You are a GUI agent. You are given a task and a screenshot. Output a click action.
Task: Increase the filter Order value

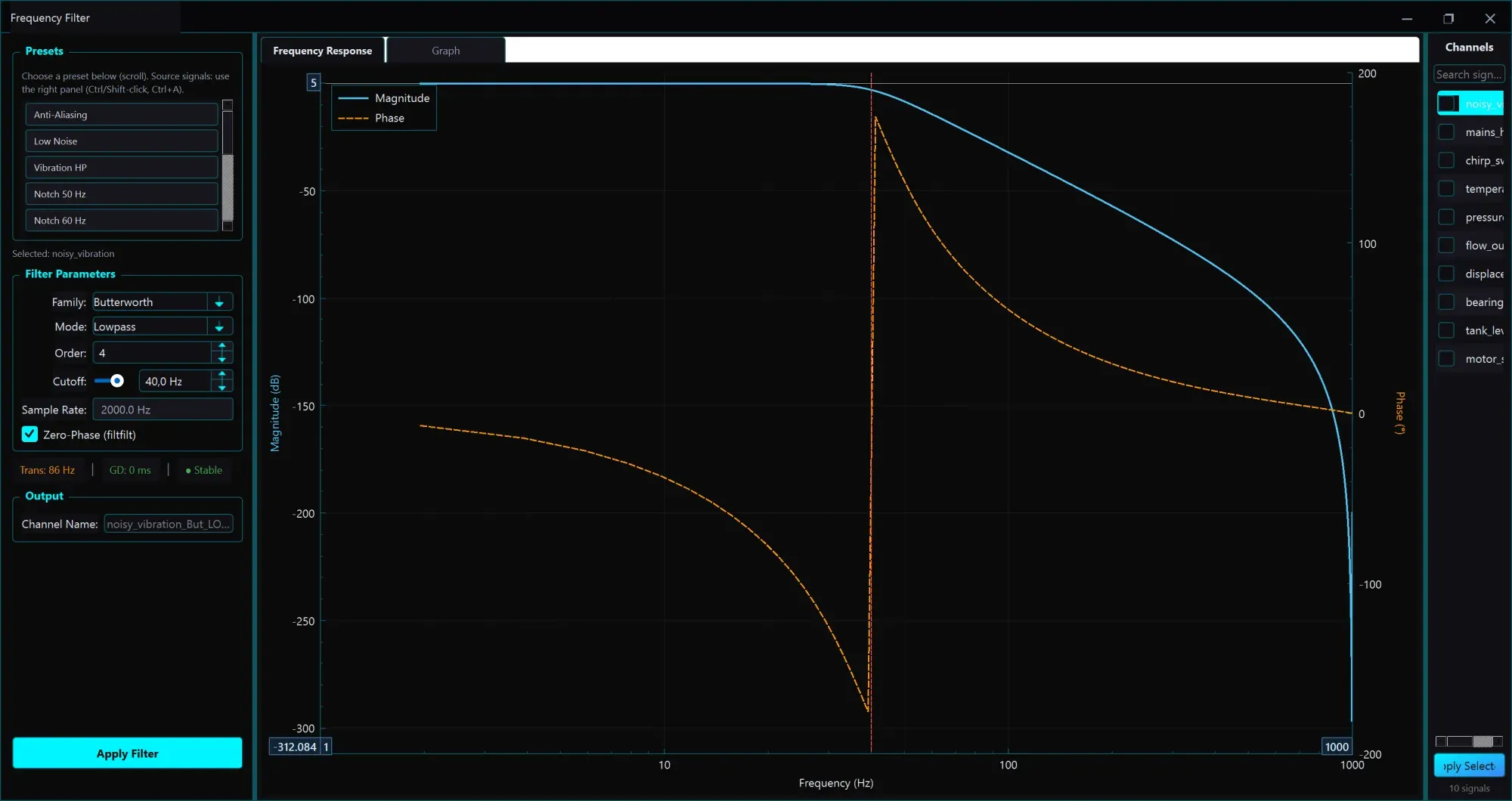222,347
